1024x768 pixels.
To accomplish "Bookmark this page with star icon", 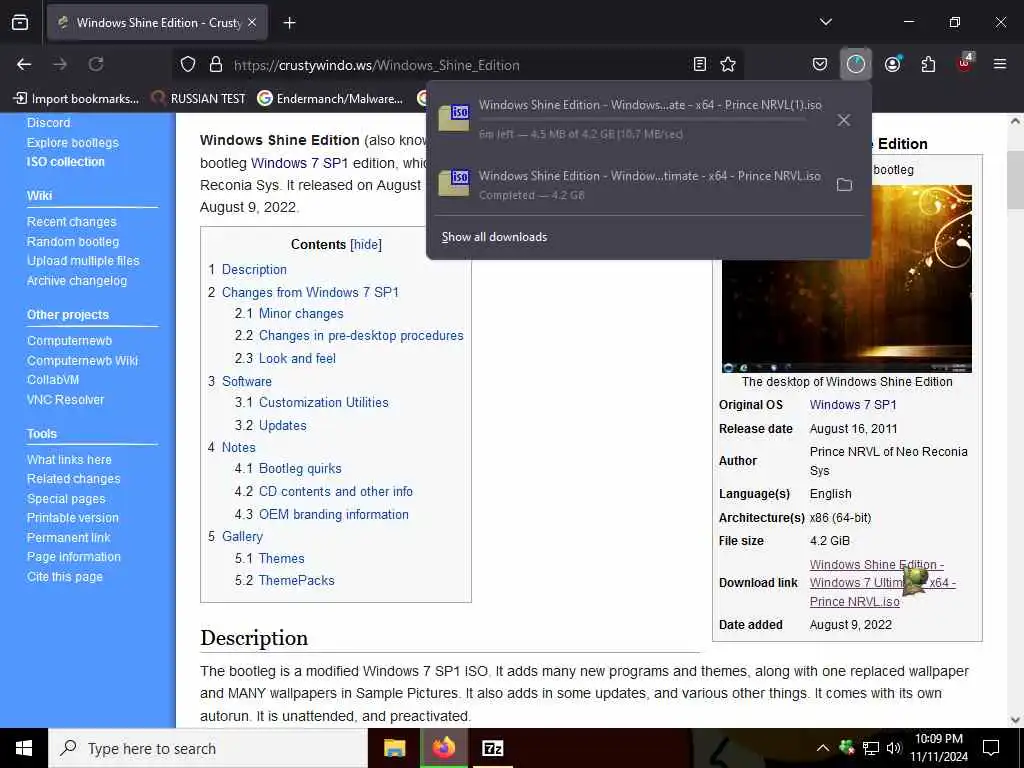I will pos(728,64).
